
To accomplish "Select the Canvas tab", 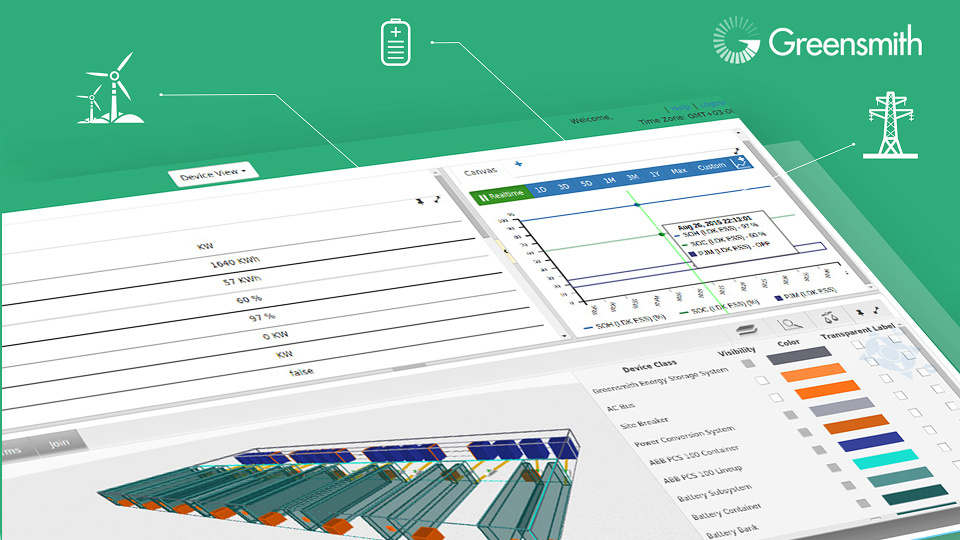I will (x=480, y=172).
